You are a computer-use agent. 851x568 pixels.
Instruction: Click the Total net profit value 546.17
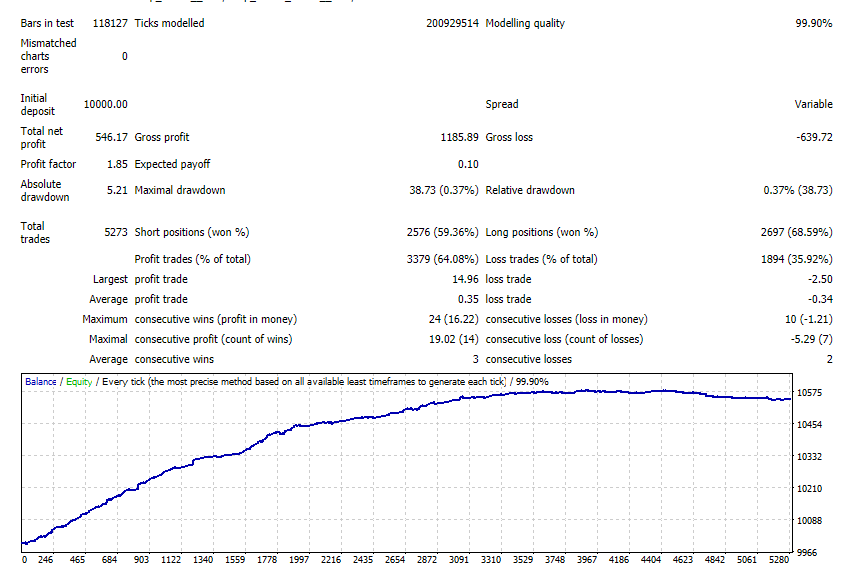coord(111,137)
